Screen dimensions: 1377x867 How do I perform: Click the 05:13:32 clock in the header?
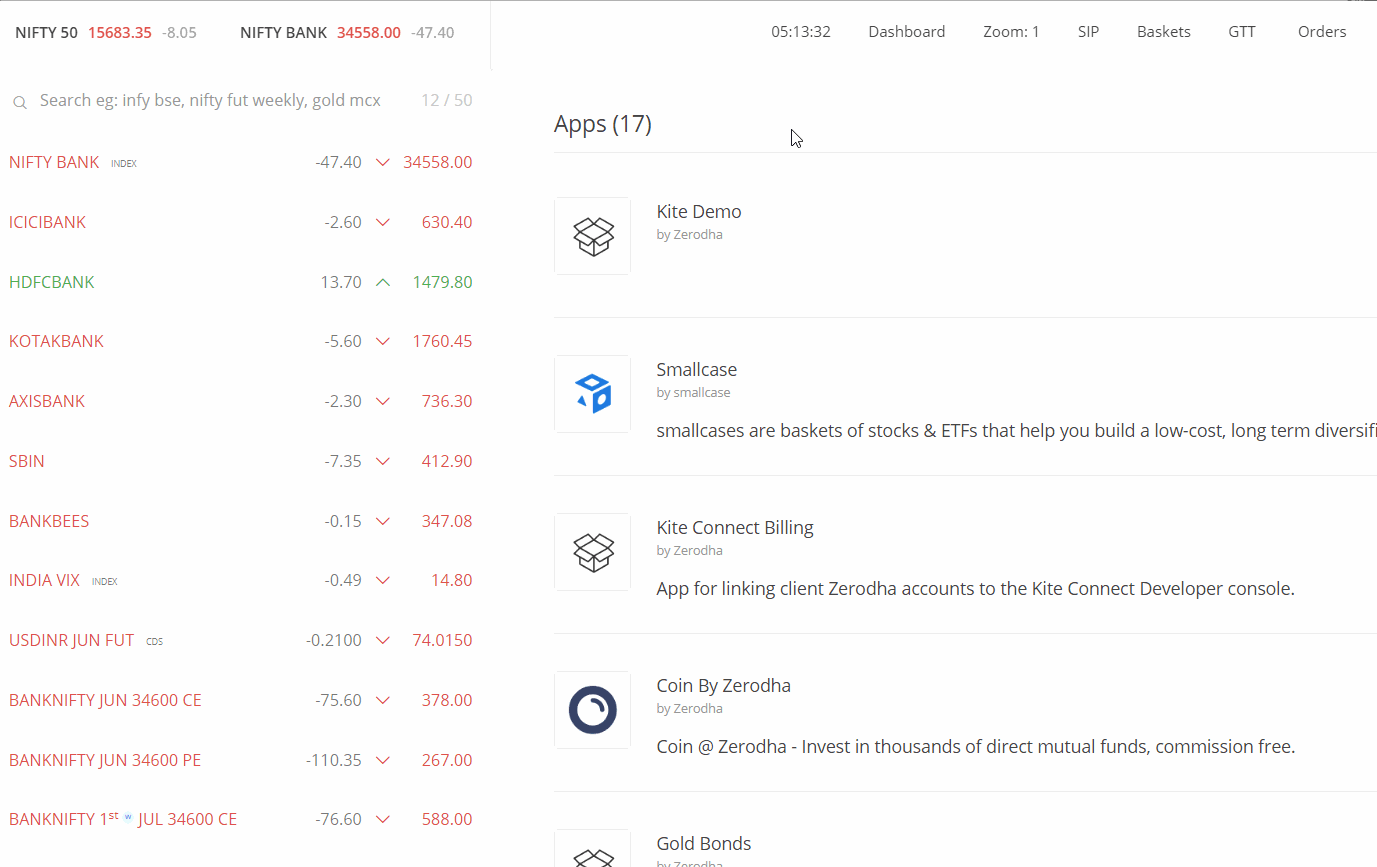click(x=801, y=32)
